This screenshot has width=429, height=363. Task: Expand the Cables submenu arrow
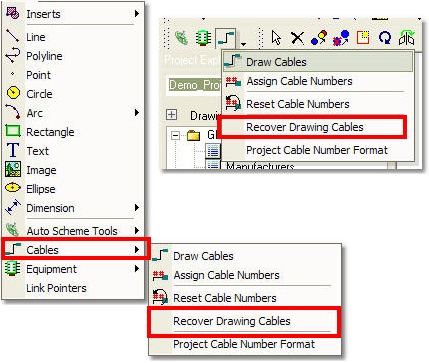pos(137,249)
